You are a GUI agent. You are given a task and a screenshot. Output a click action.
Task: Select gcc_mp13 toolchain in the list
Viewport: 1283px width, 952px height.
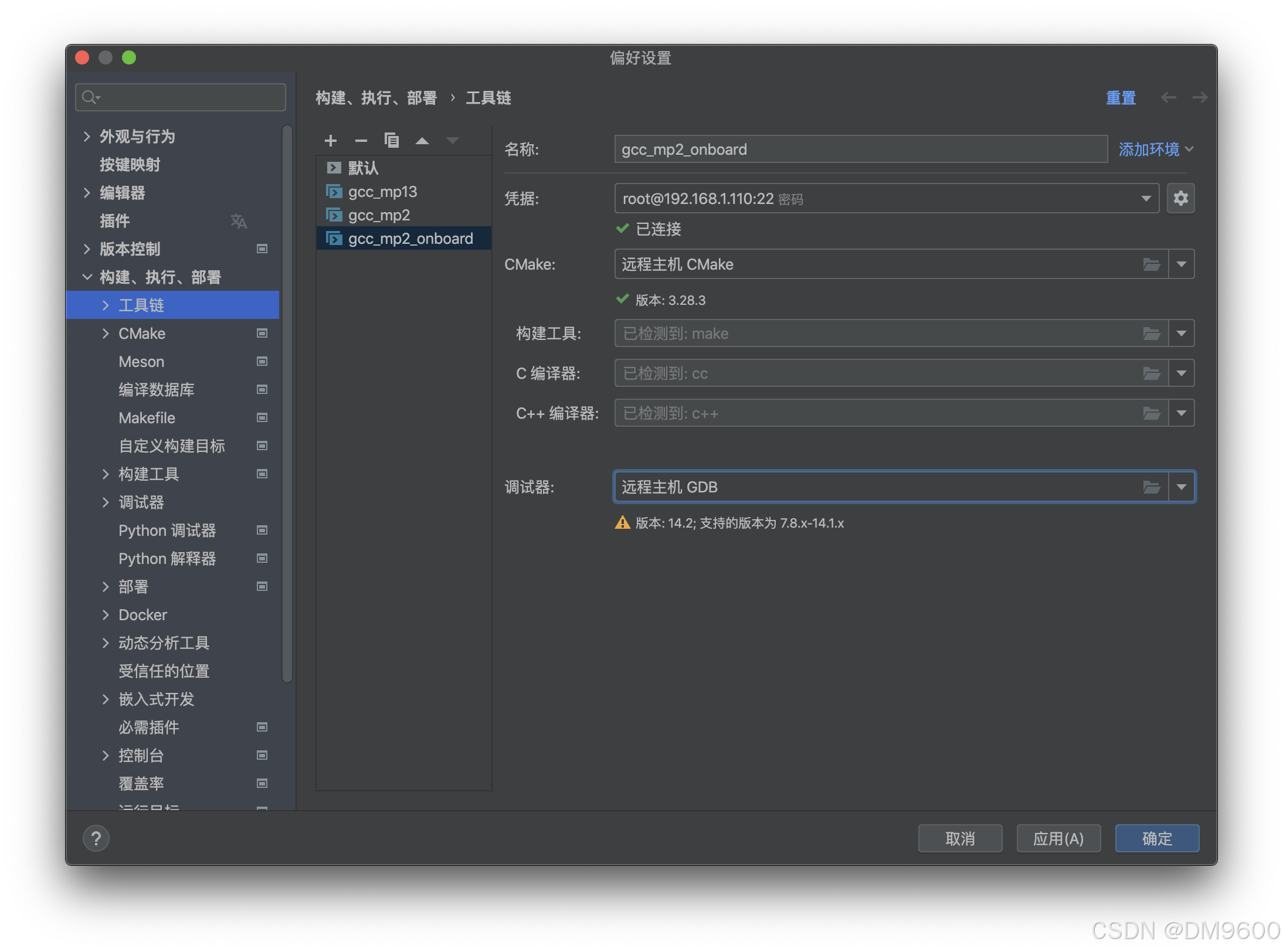coord(382,192)
